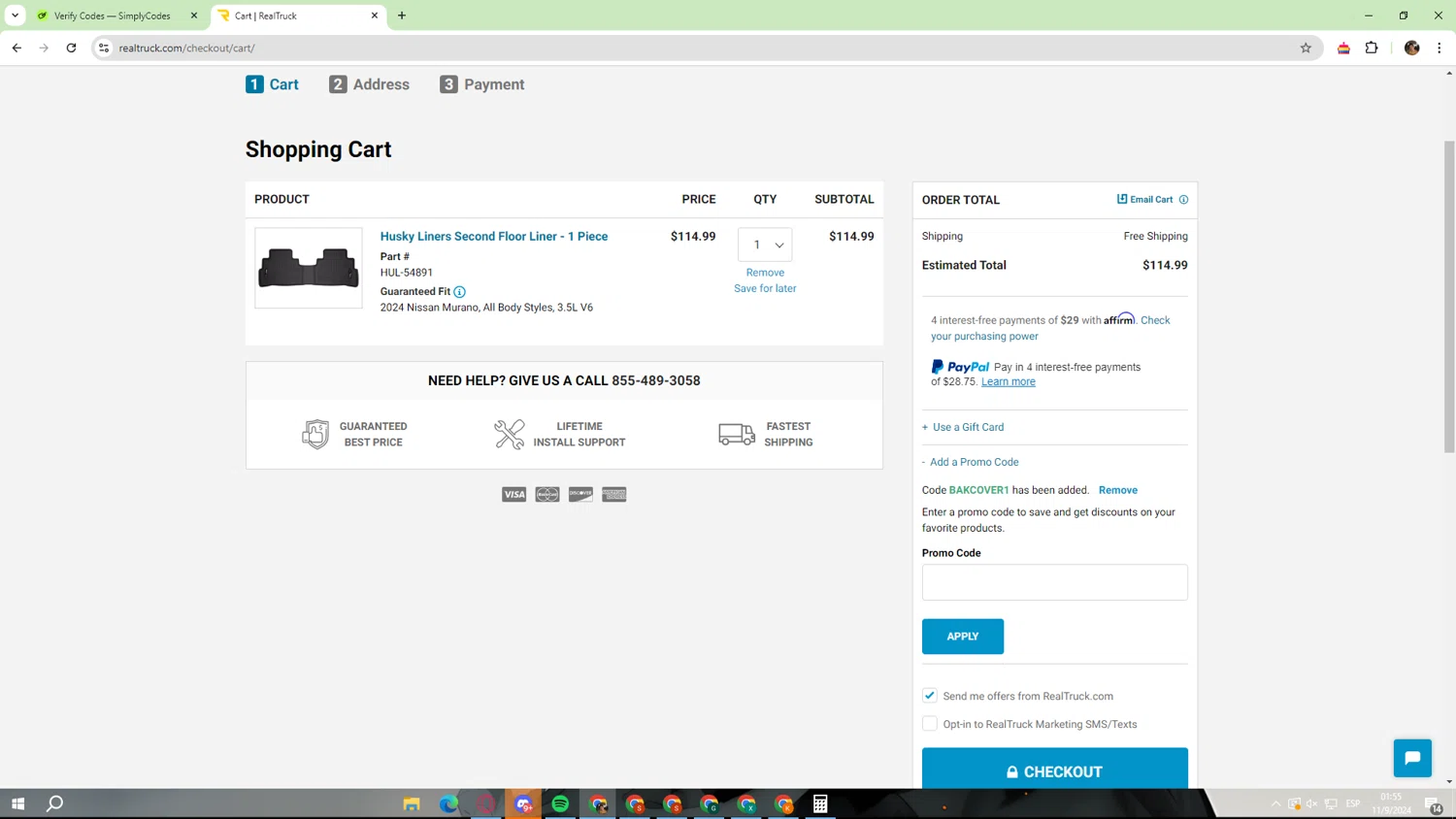Image resolution: width=1456 pixels, height=819 pixels.
Task: Click the Discover card icon
Action: tap(580, 495)
